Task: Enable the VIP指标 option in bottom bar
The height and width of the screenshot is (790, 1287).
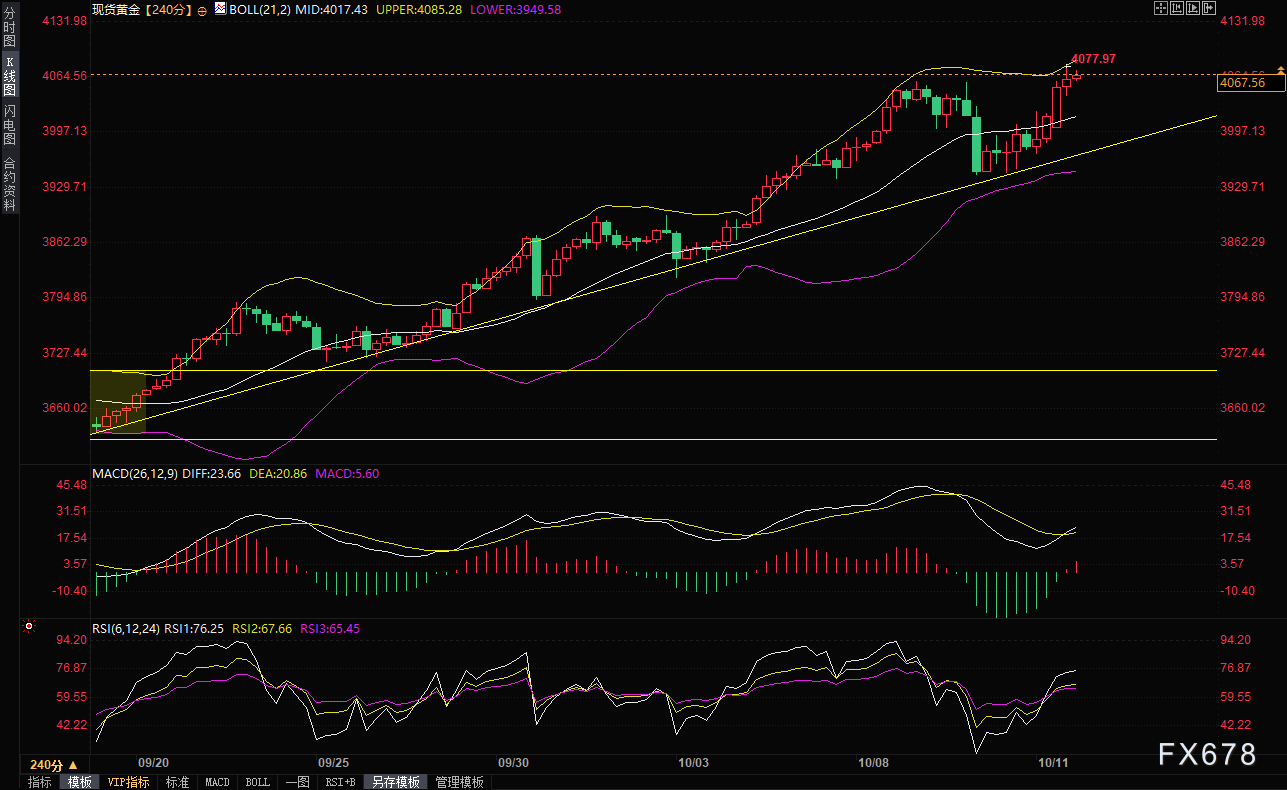Action: (128, 782)
